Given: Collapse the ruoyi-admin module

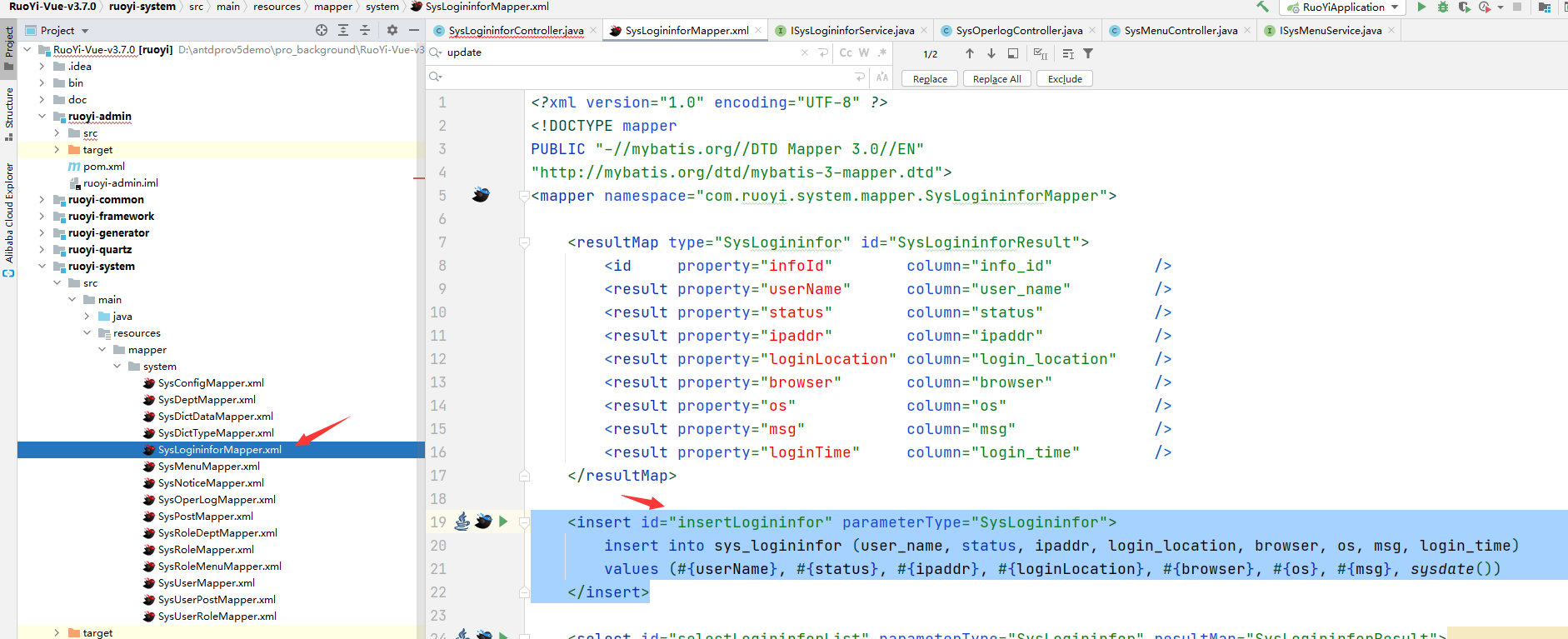Looking at the screenshot, I should pyautogui.click(x=42, y=116).
